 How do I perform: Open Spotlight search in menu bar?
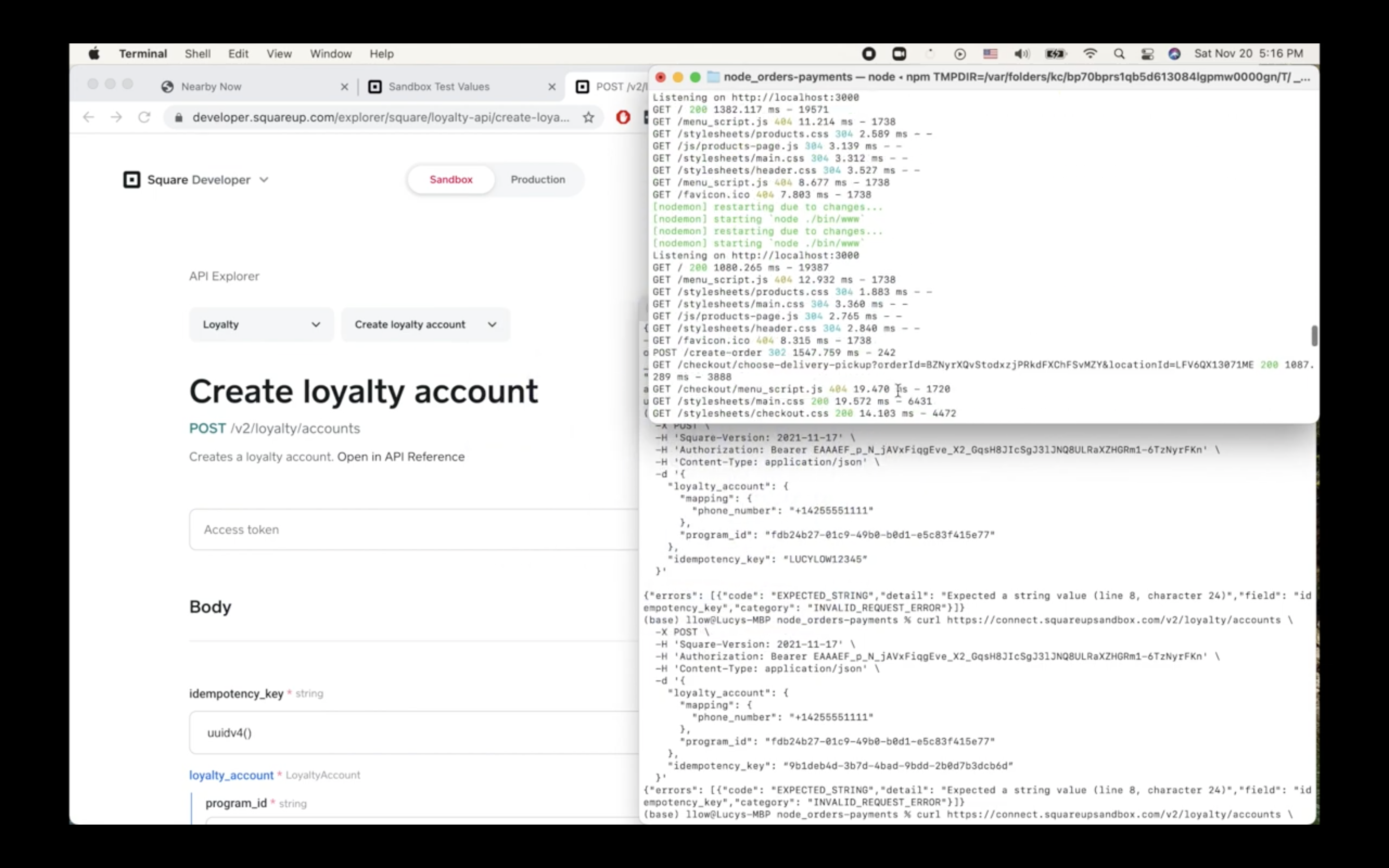(x=1118, y=54)
